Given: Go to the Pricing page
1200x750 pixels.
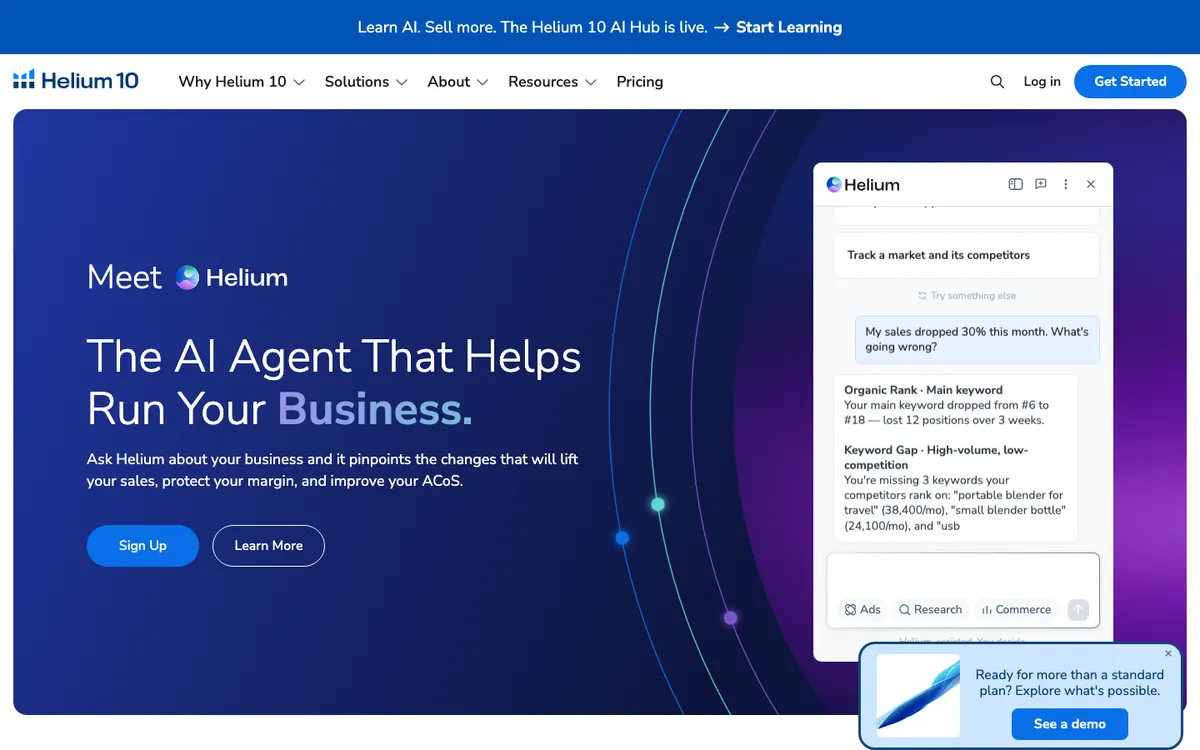Looking at the screenshot, I should tap(640, 82).
